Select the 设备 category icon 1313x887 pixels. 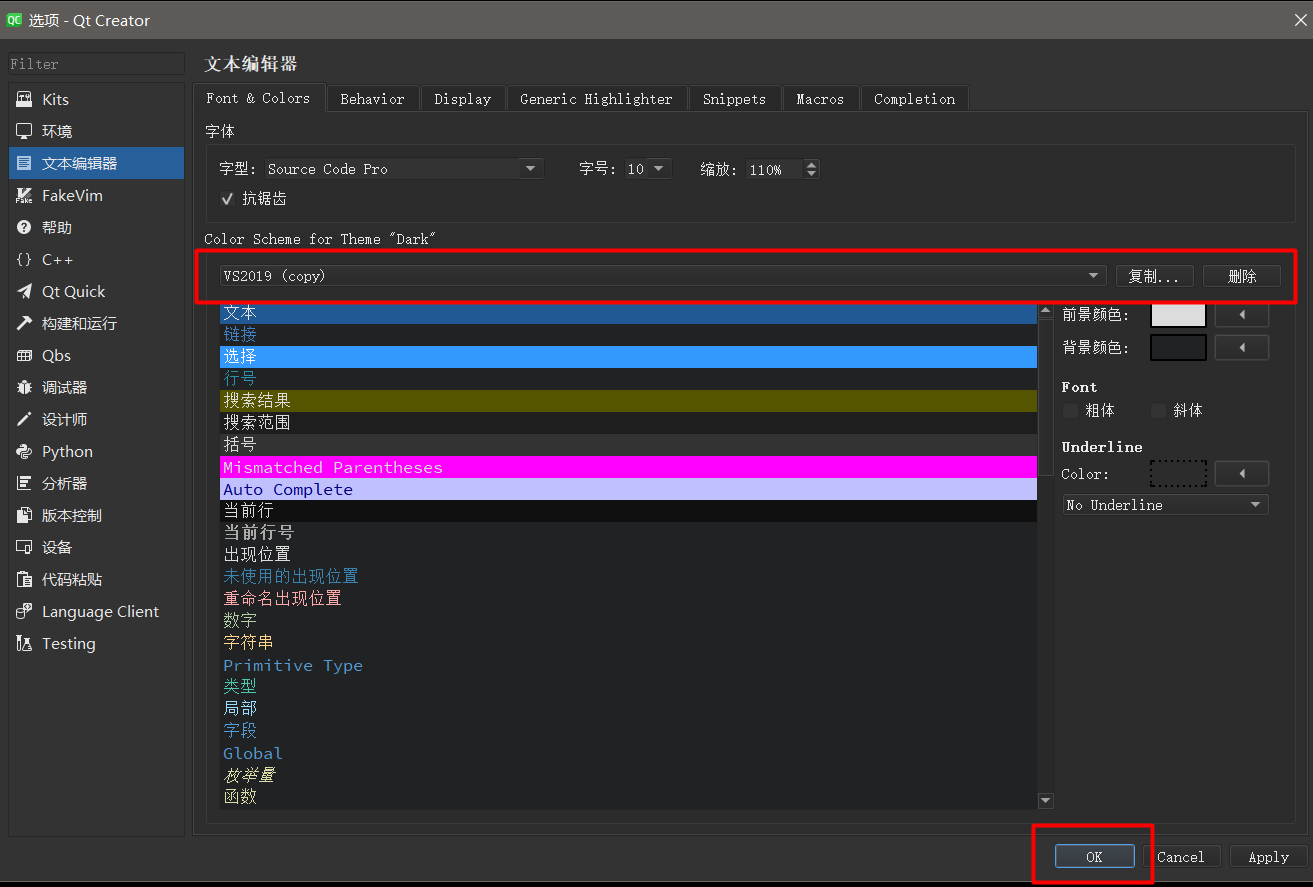(25, 548)
